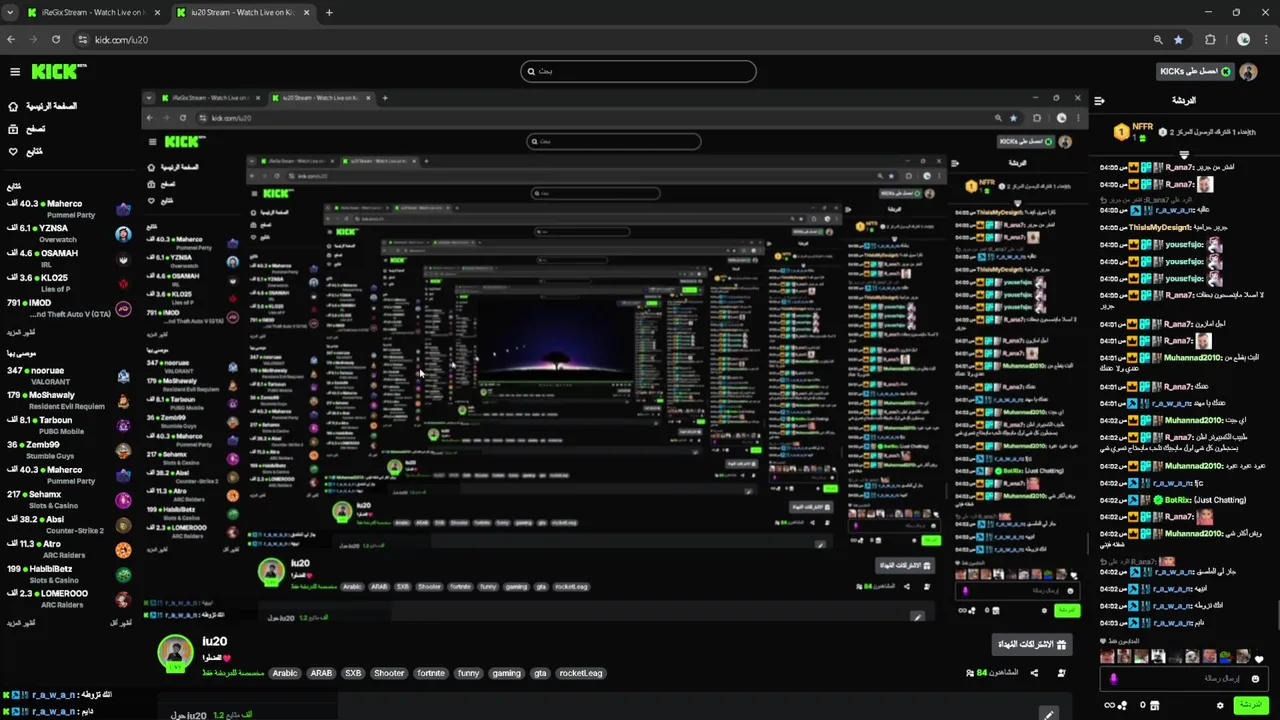Click the pencil edit icon below stream info
This screenshot has height=720, width=1280.
tap(1048, 714)
